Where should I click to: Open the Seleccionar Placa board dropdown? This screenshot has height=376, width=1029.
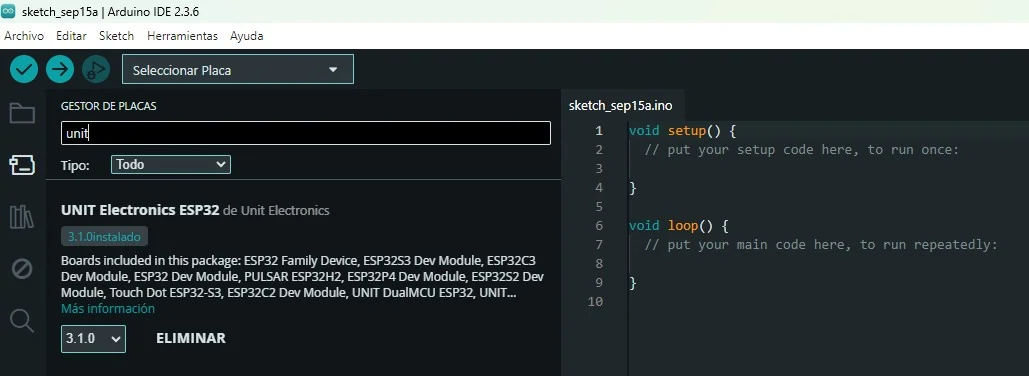(x=238, y=70)
